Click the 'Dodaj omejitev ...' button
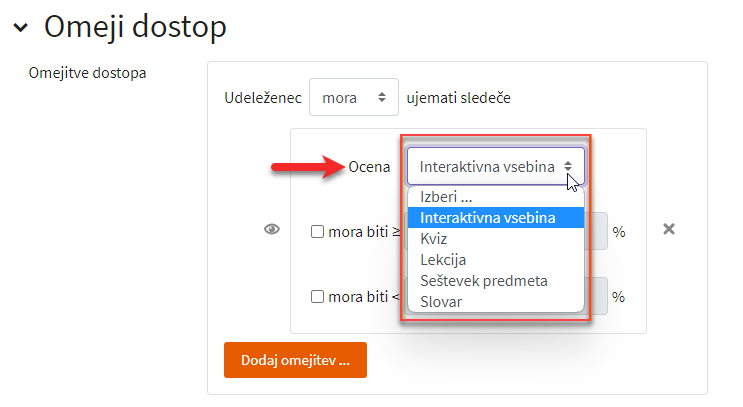 (x=295, y=360)
